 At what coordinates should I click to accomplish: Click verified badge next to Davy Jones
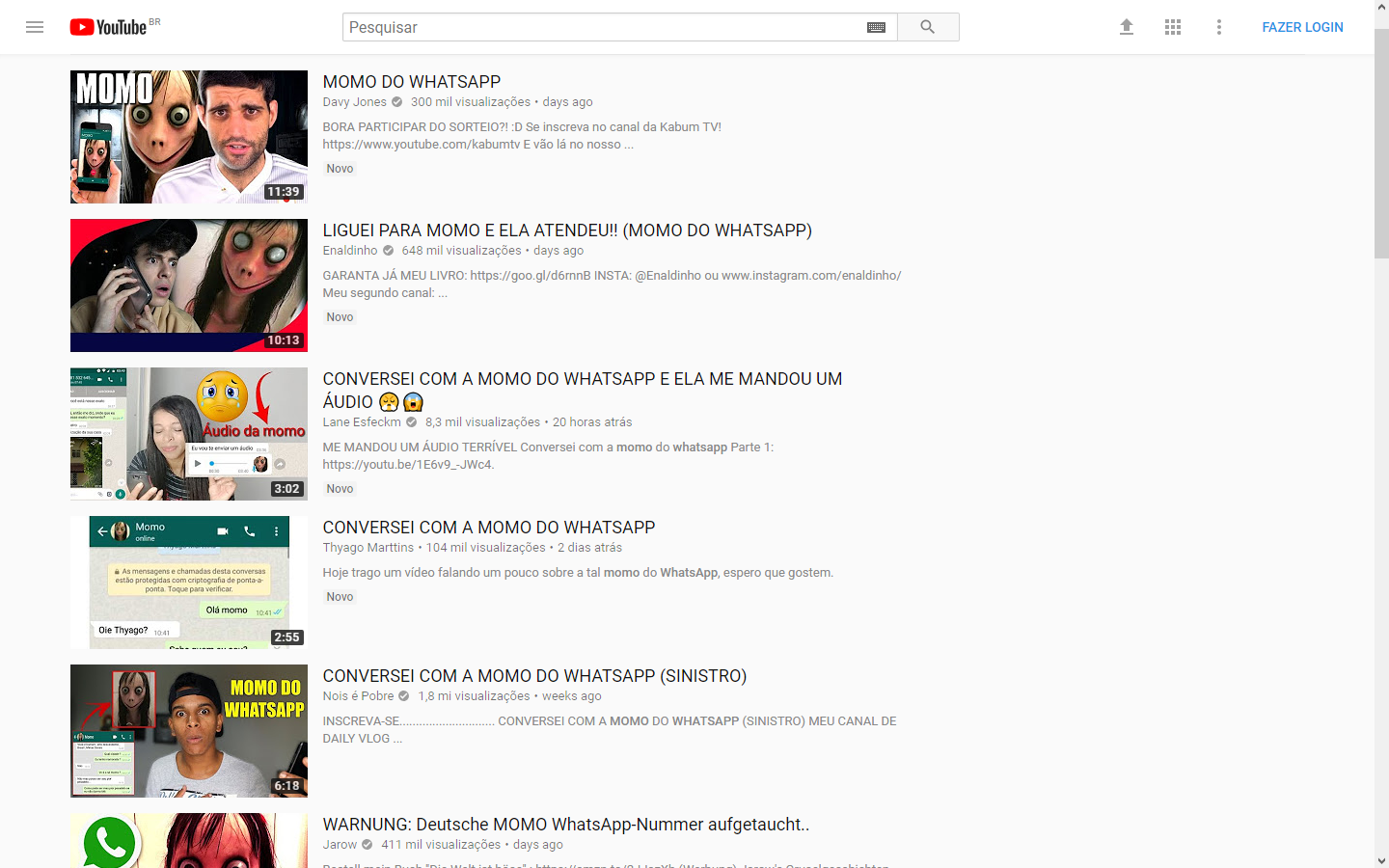tap(396, 102)
